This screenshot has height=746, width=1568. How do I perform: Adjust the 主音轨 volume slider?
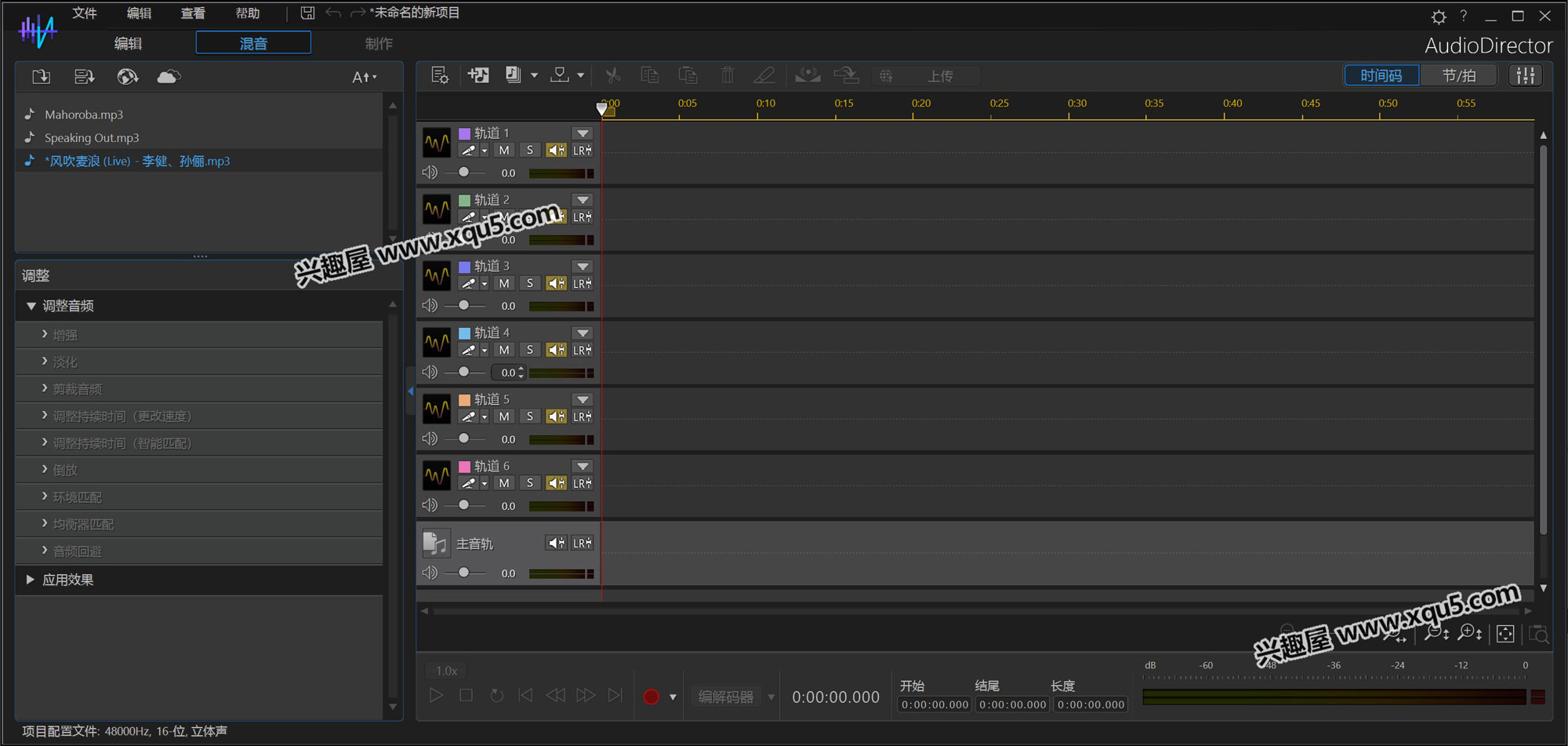point(464,573)
